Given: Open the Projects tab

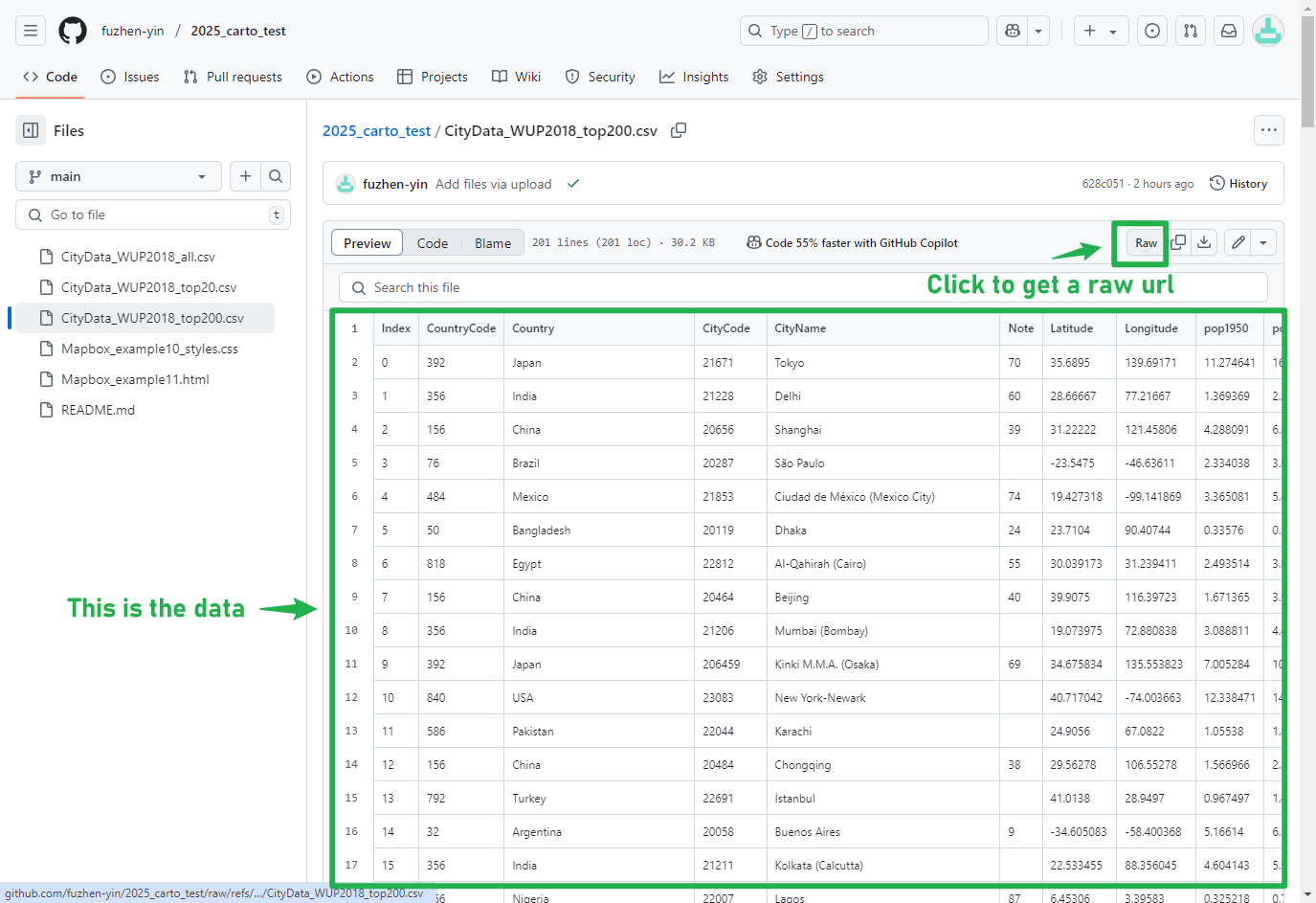Looking at the screenshot, I should pos(433,77).
